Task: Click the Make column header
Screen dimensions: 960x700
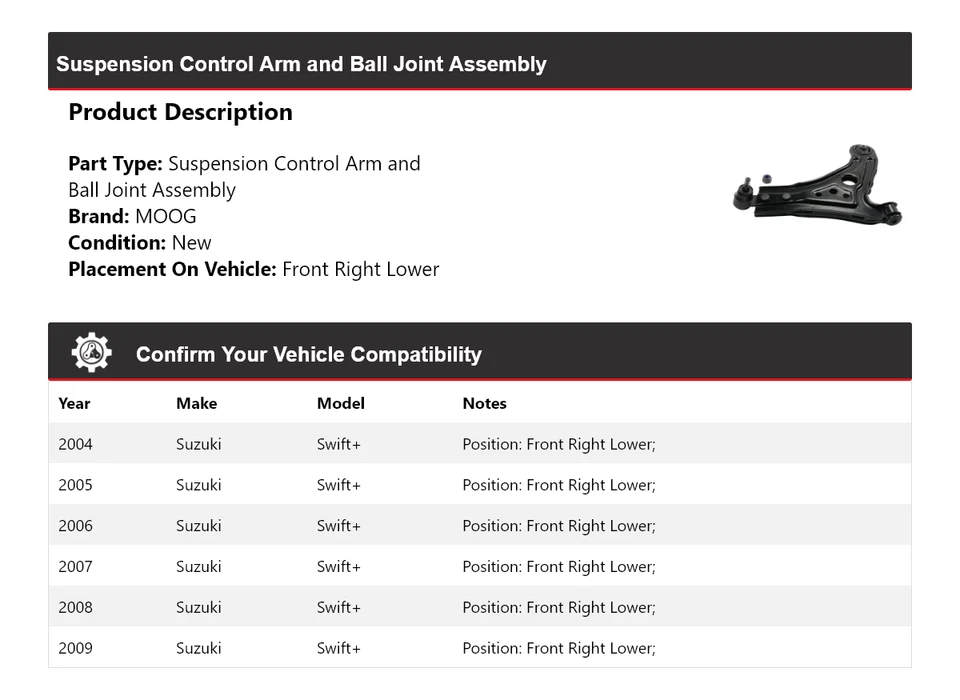Action: [x=196, y=403]
